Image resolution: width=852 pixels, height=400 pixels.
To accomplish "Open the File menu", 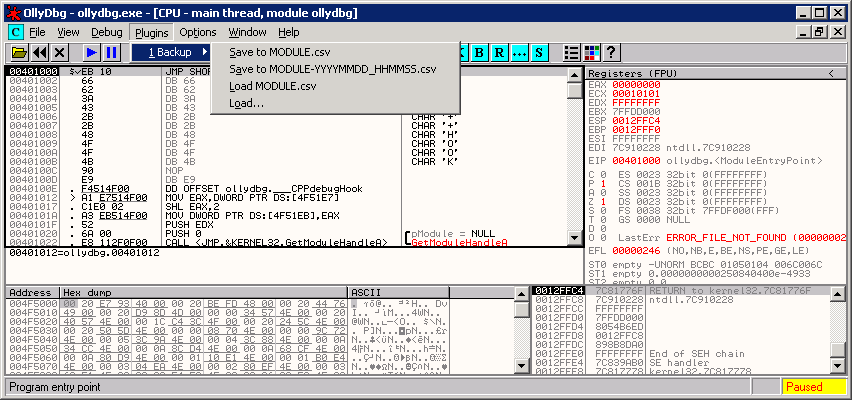I will point(37,32).
